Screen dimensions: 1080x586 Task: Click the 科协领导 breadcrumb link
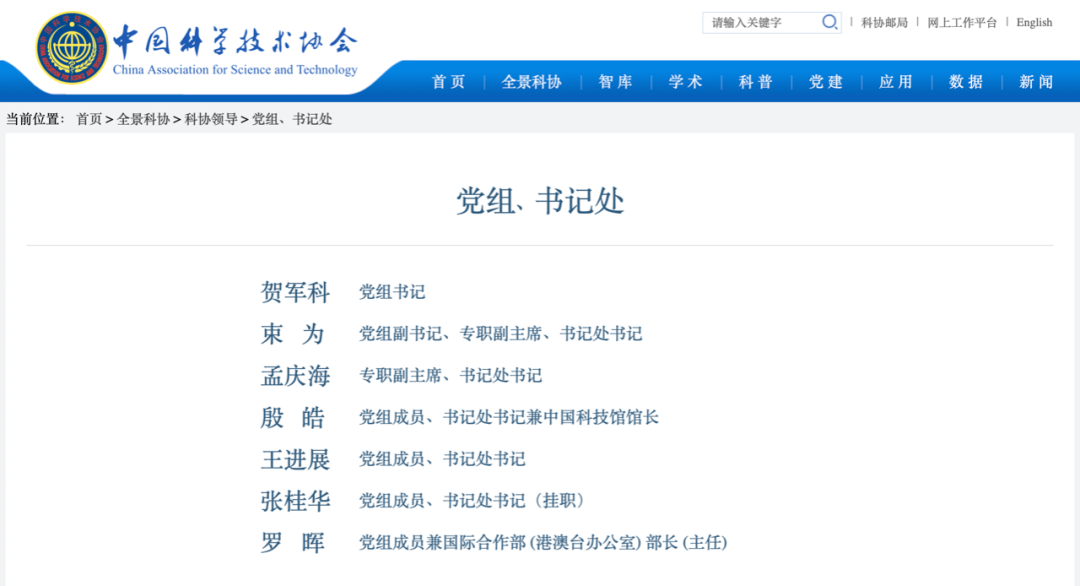click(211, 119)
